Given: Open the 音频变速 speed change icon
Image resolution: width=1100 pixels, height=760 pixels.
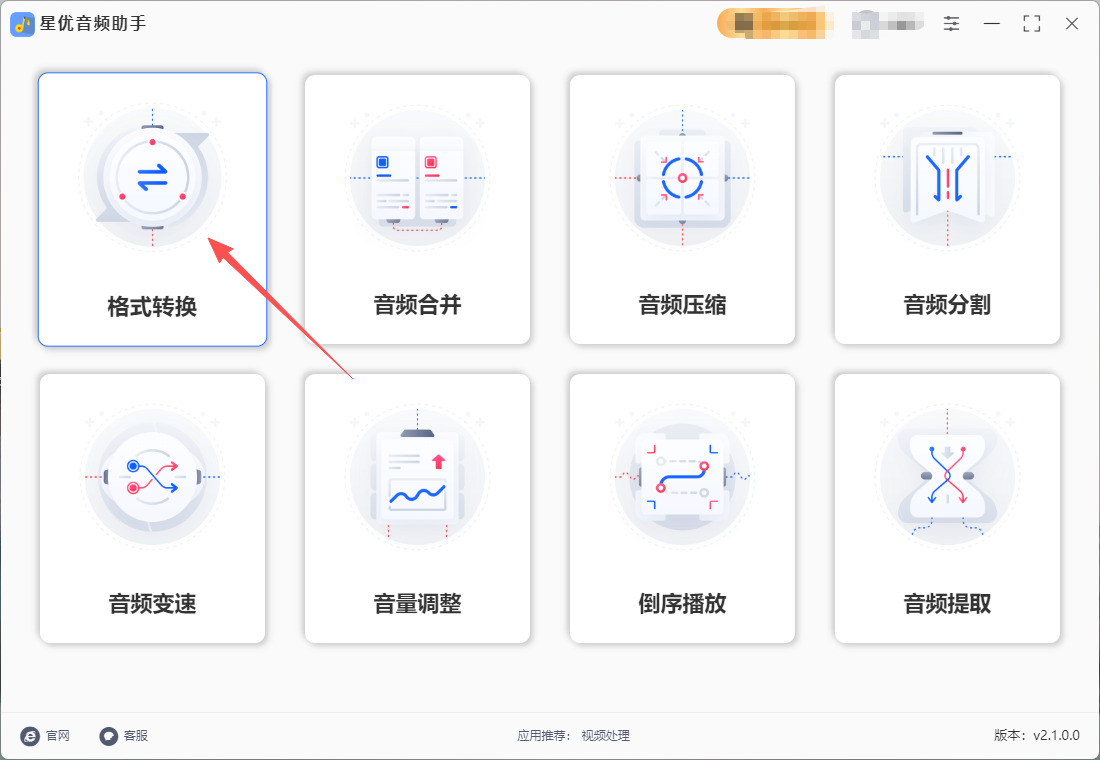Looking at the screenshot, I should click(152, 476).
